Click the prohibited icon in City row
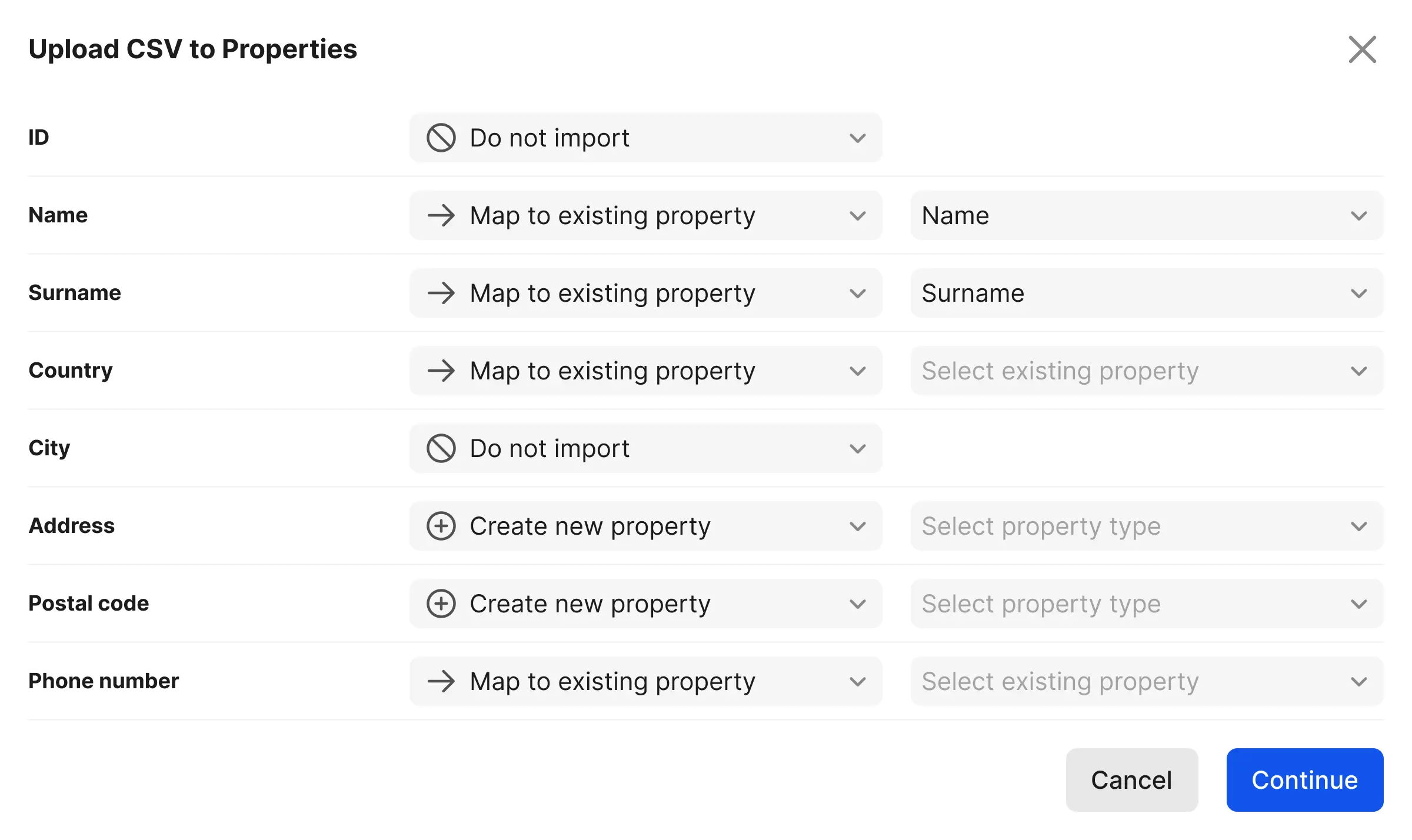 441,449
